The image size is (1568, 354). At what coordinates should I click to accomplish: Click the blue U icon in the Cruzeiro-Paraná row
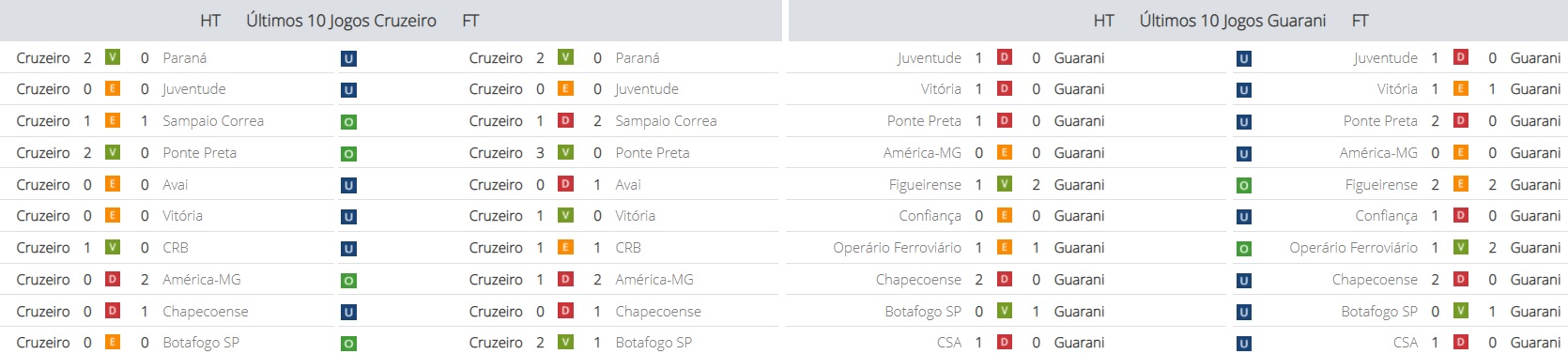pos(348,58)
